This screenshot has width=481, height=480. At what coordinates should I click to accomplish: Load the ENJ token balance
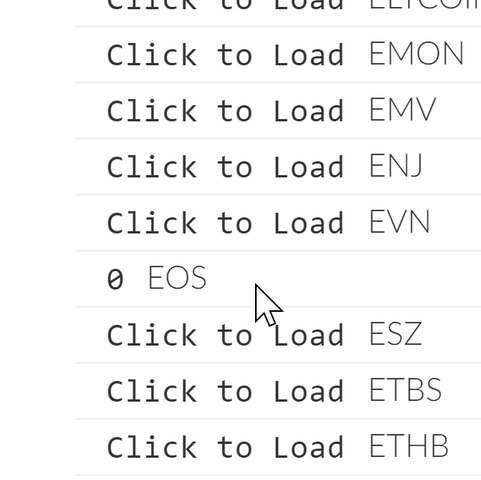click(x=225, y=166)
